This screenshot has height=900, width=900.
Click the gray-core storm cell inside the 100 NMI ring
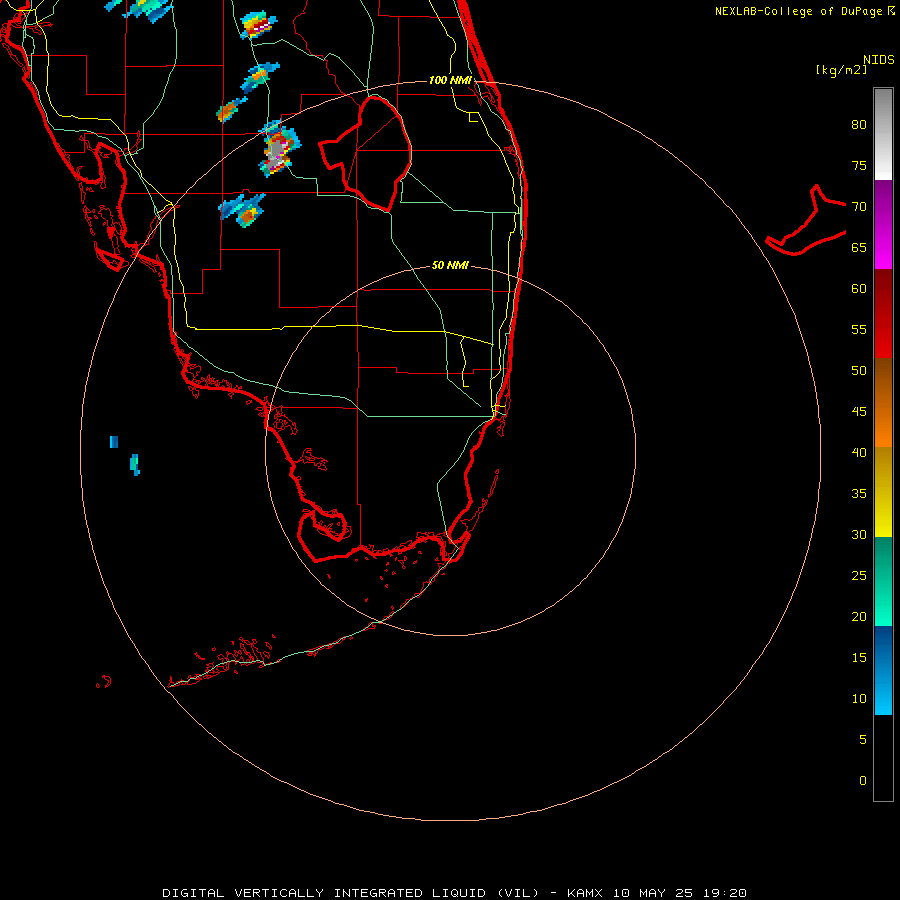(x=278, y=149)
